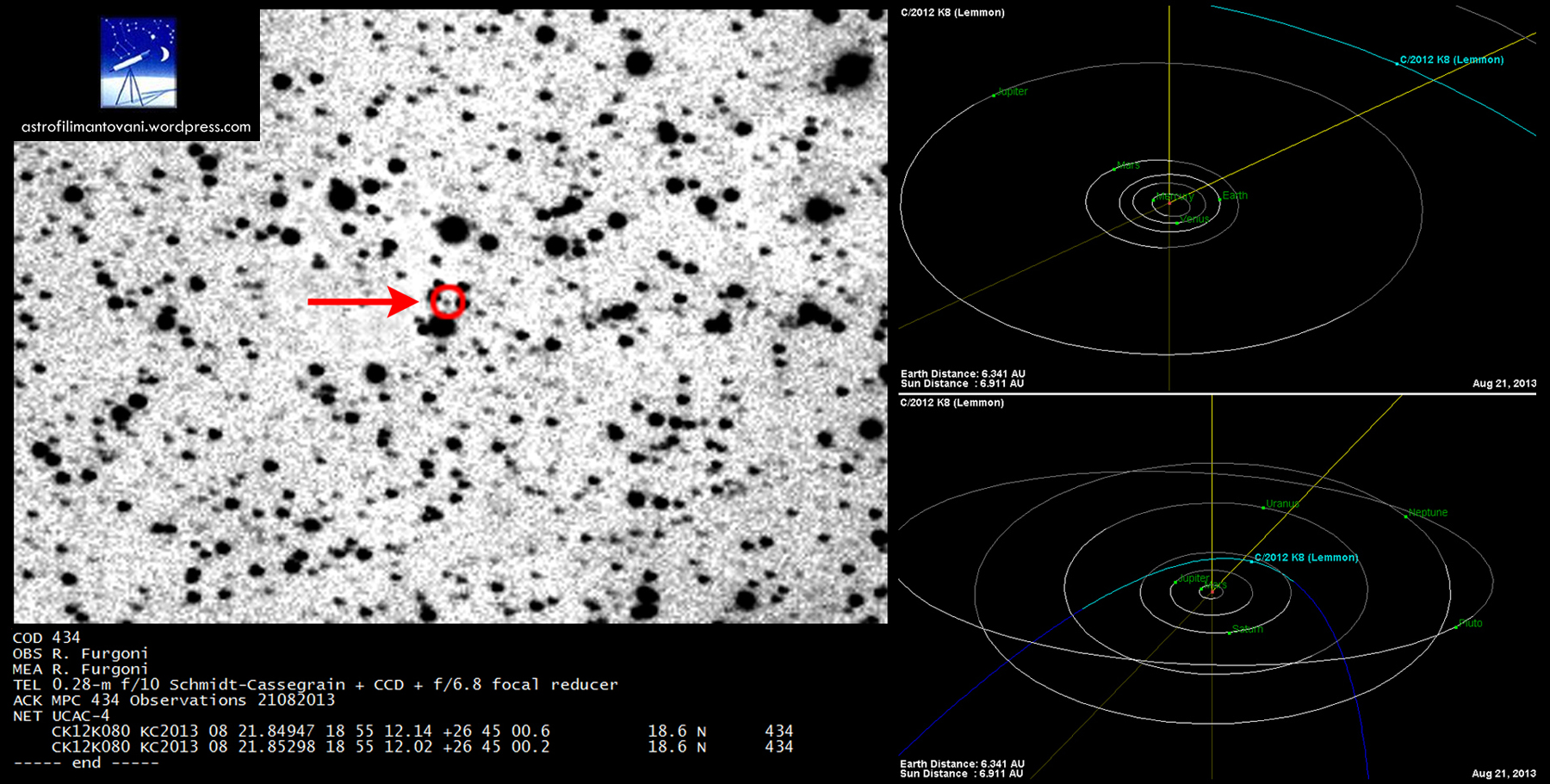The height and width of the screenshot is (784, 1550).
Task: Select the Earth label in upper diagram
Action: 1235,195
